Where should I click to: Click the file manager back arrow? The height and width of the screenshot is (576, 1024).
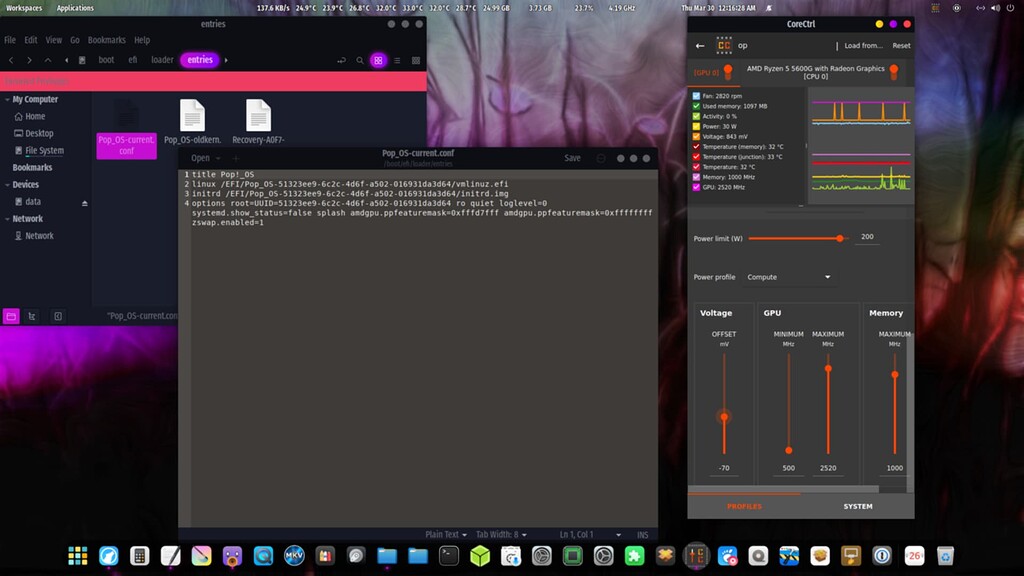pyautogui.click(x=11, y=60)
